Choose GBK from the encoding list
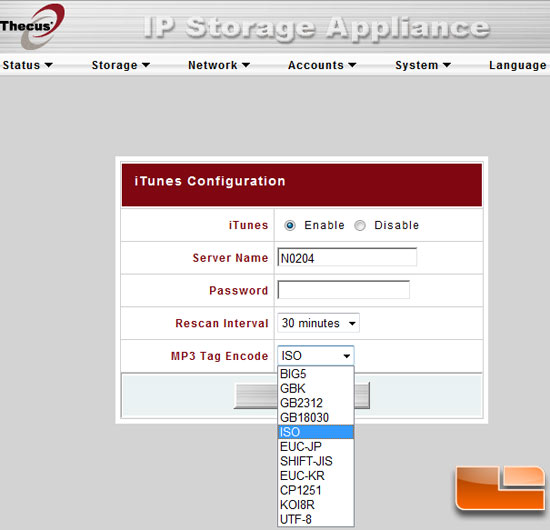Image resolution: width=550 pixels, height=530 pixels. click(315, 389)
